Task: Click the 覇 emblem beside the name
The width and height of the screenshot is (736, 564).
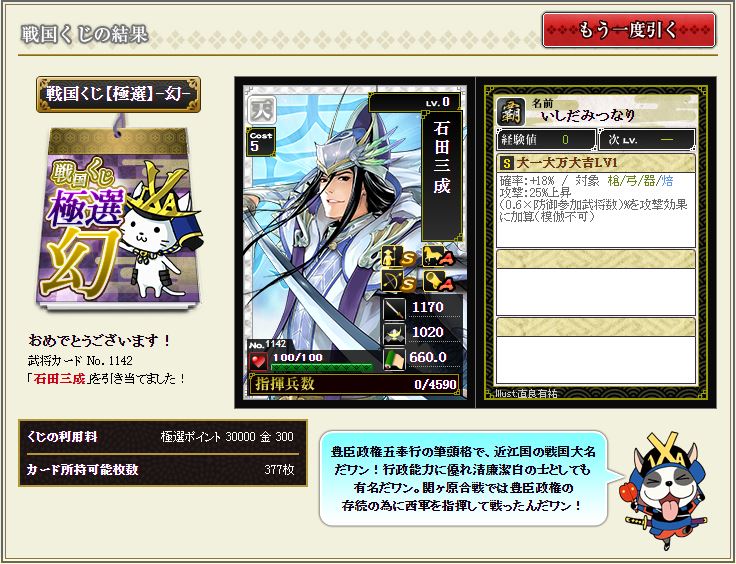Action: [x=510, y=113]
